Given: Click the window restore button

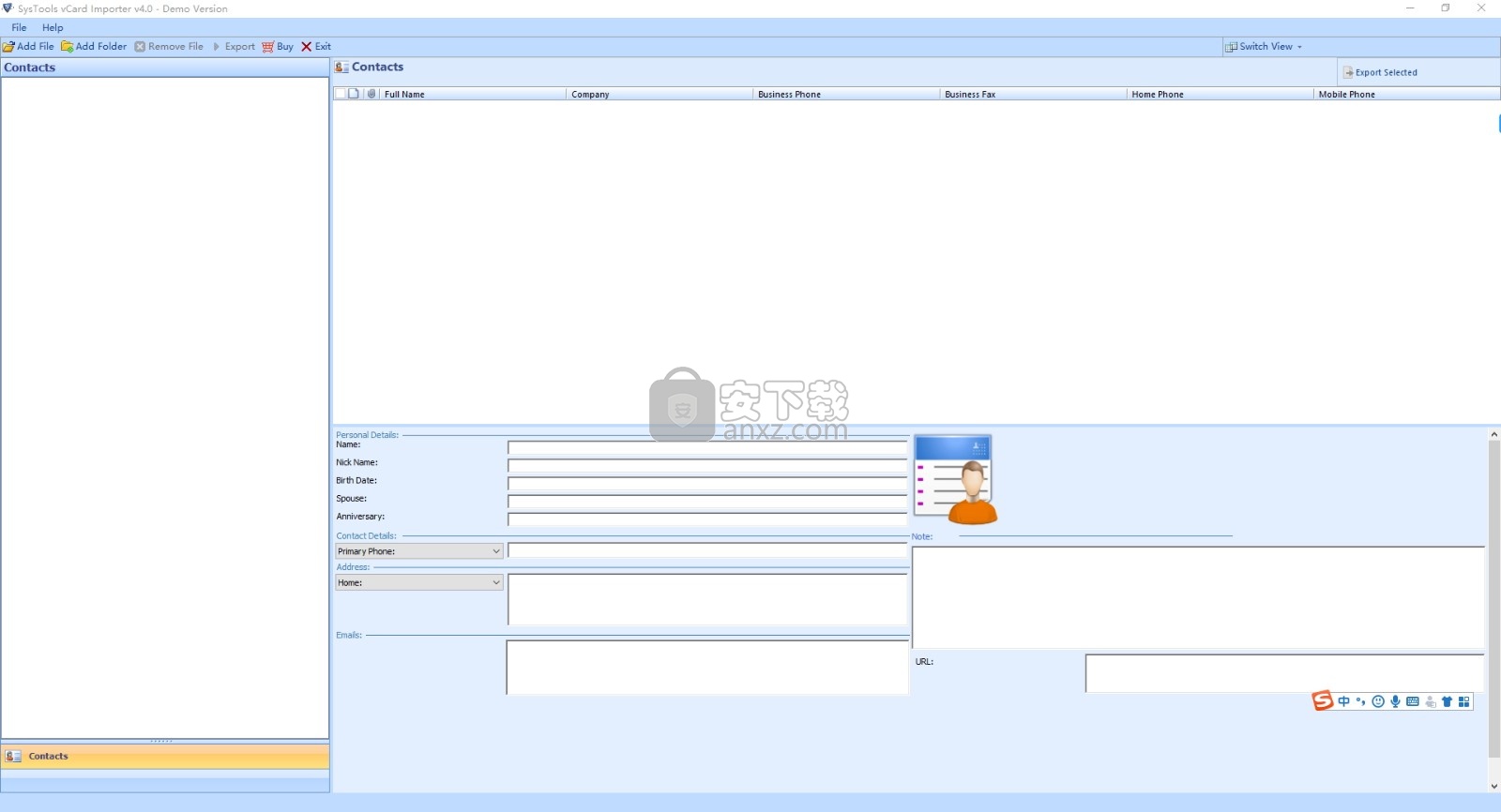Looking at the screenshot, I should 1446,8.
